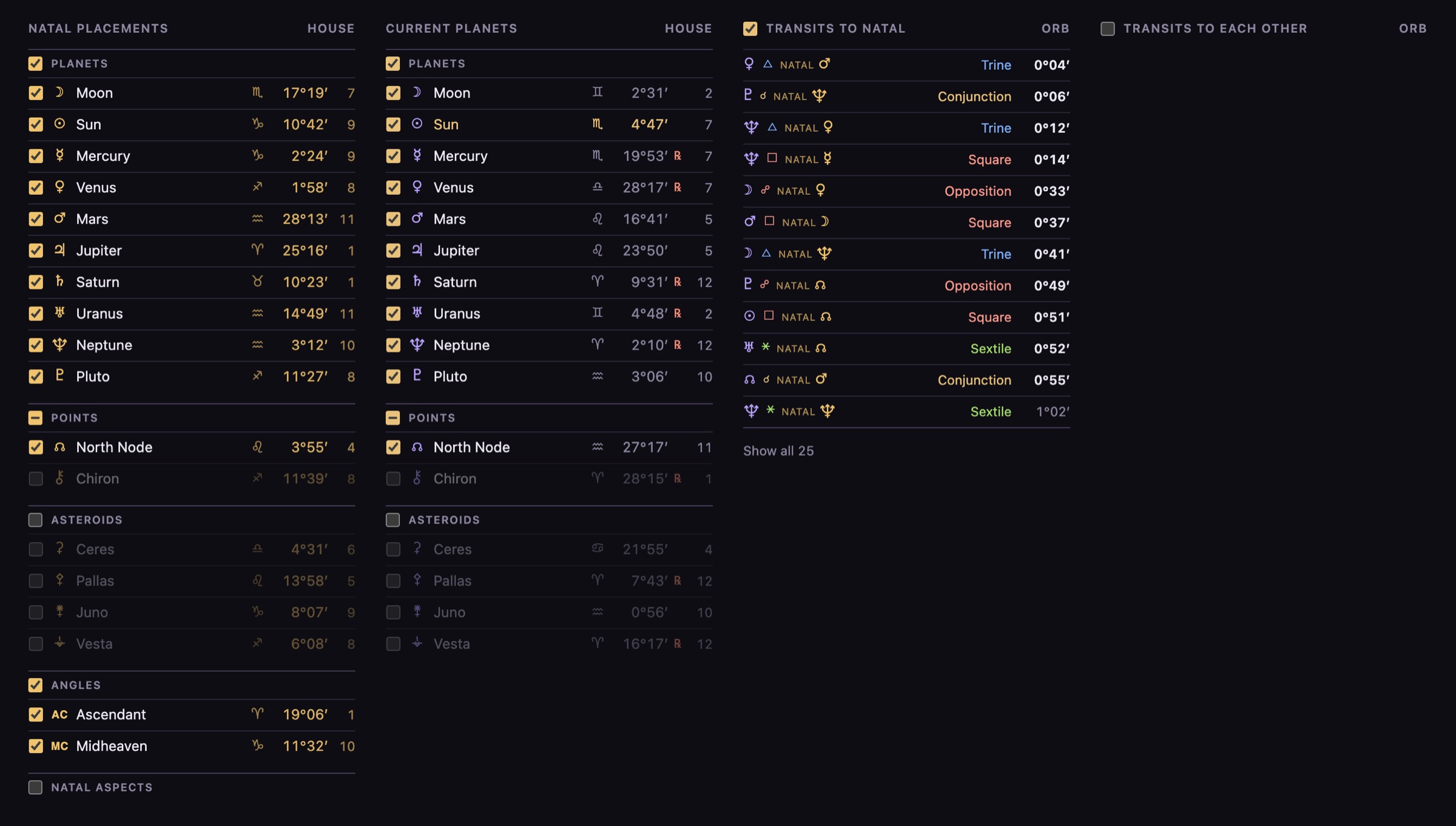Click Gemini sign icon in current Moon row
This screenshot has height=826, width=1456.
[x=598, y=92]
